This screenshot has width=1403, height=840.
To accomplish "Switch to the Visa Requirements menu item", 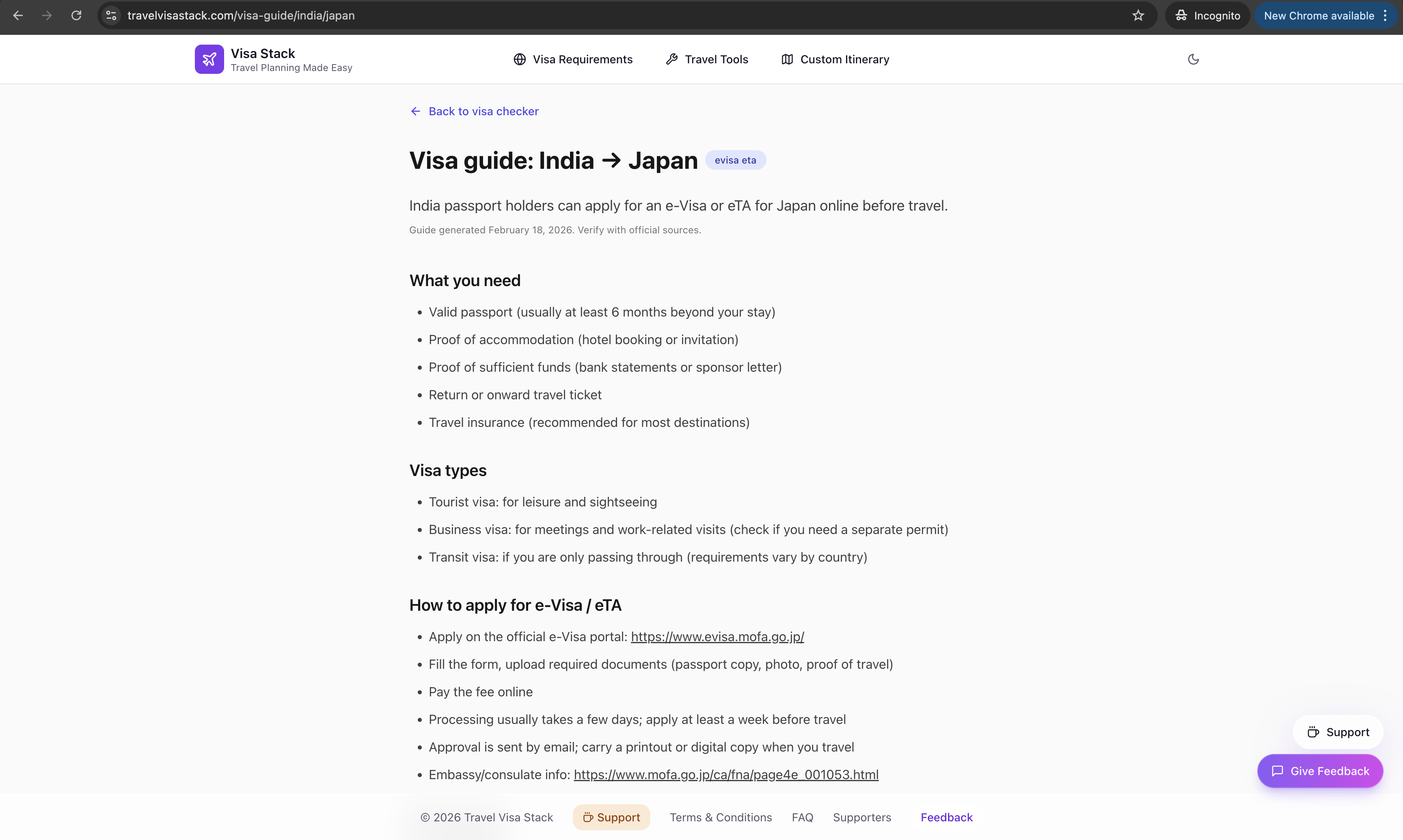I will (x=583, y=59).
